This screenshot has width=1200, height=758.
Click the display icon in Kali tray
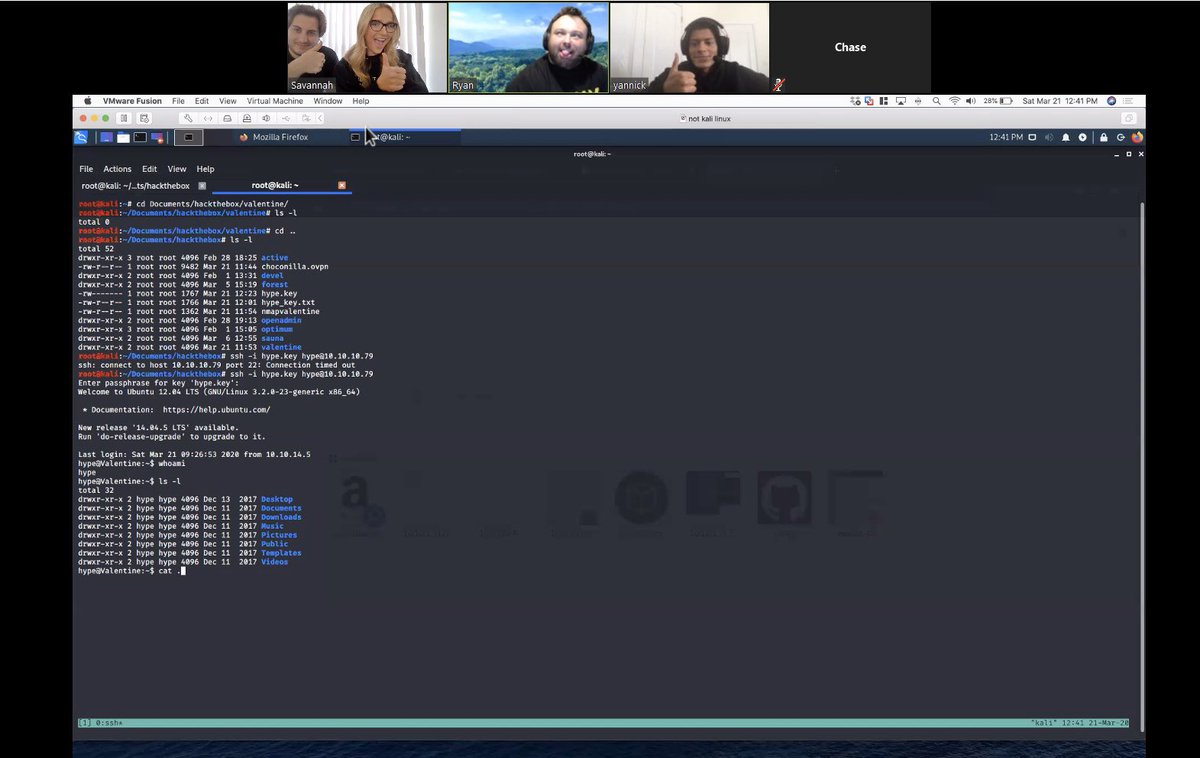1033,137
